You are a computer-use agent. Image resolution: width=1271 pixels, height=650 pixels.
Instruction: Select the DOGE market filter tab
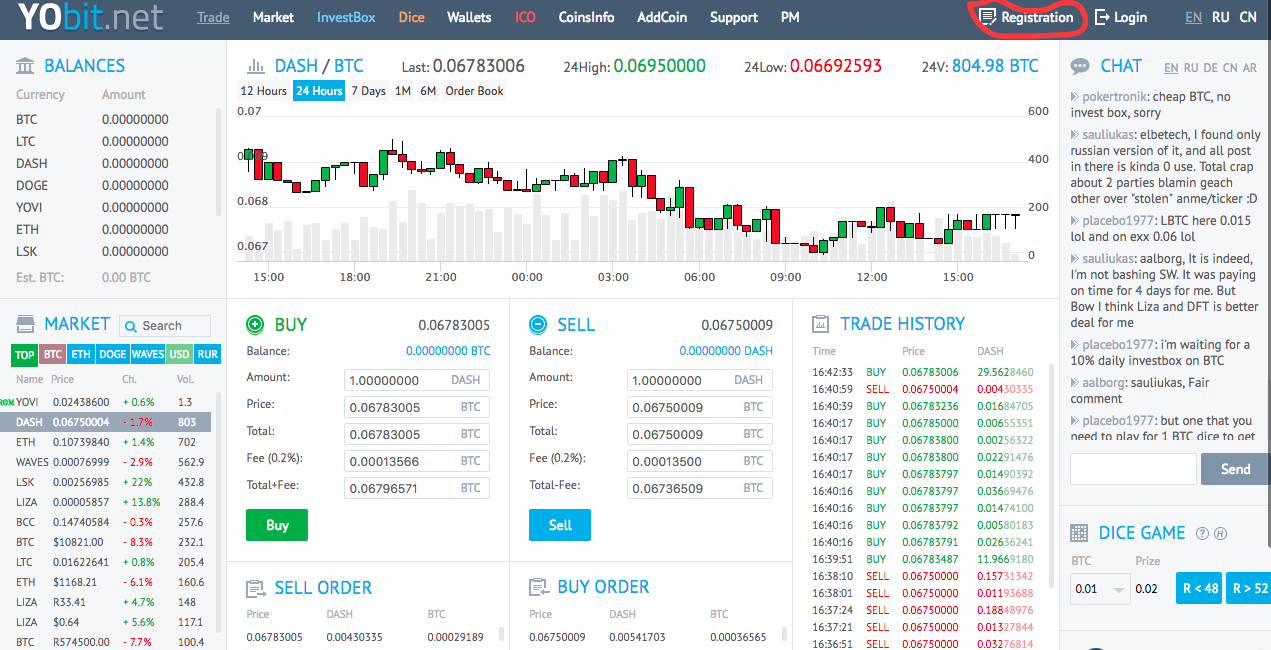pos(112,354)
